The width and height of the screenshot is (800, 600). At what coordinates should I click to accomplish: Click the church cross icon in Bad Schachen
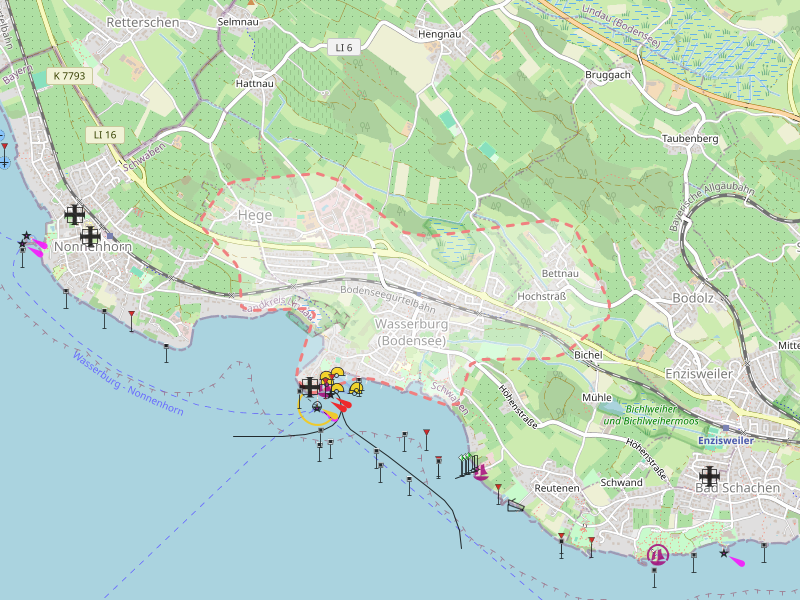pos(710,476)
